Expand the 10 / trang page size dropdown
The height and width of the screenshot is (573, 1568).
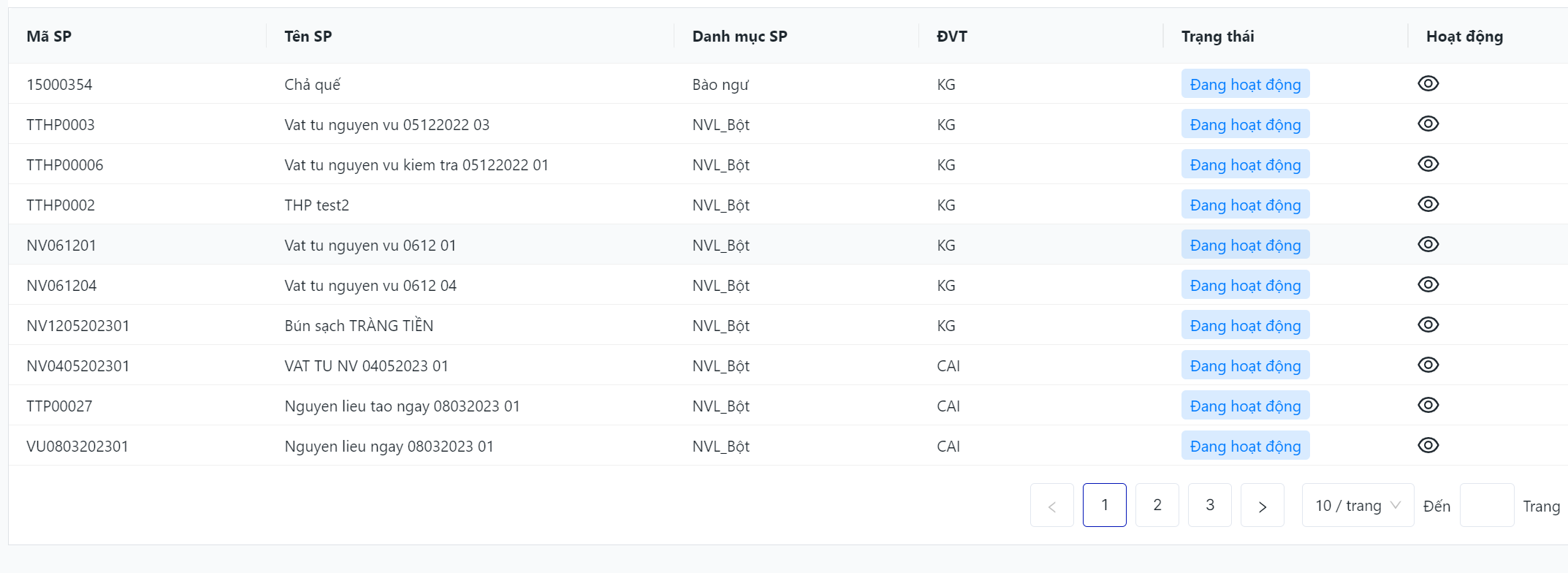(1358, 506)
